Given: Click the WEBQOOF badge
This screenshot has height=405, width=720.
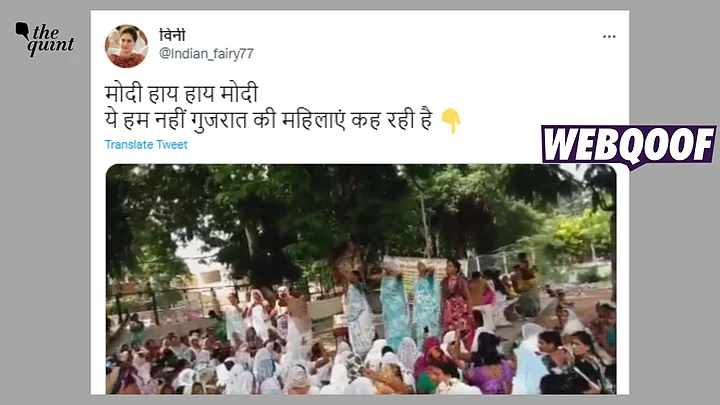Looking at the screenshot, I should pos(628,146).
